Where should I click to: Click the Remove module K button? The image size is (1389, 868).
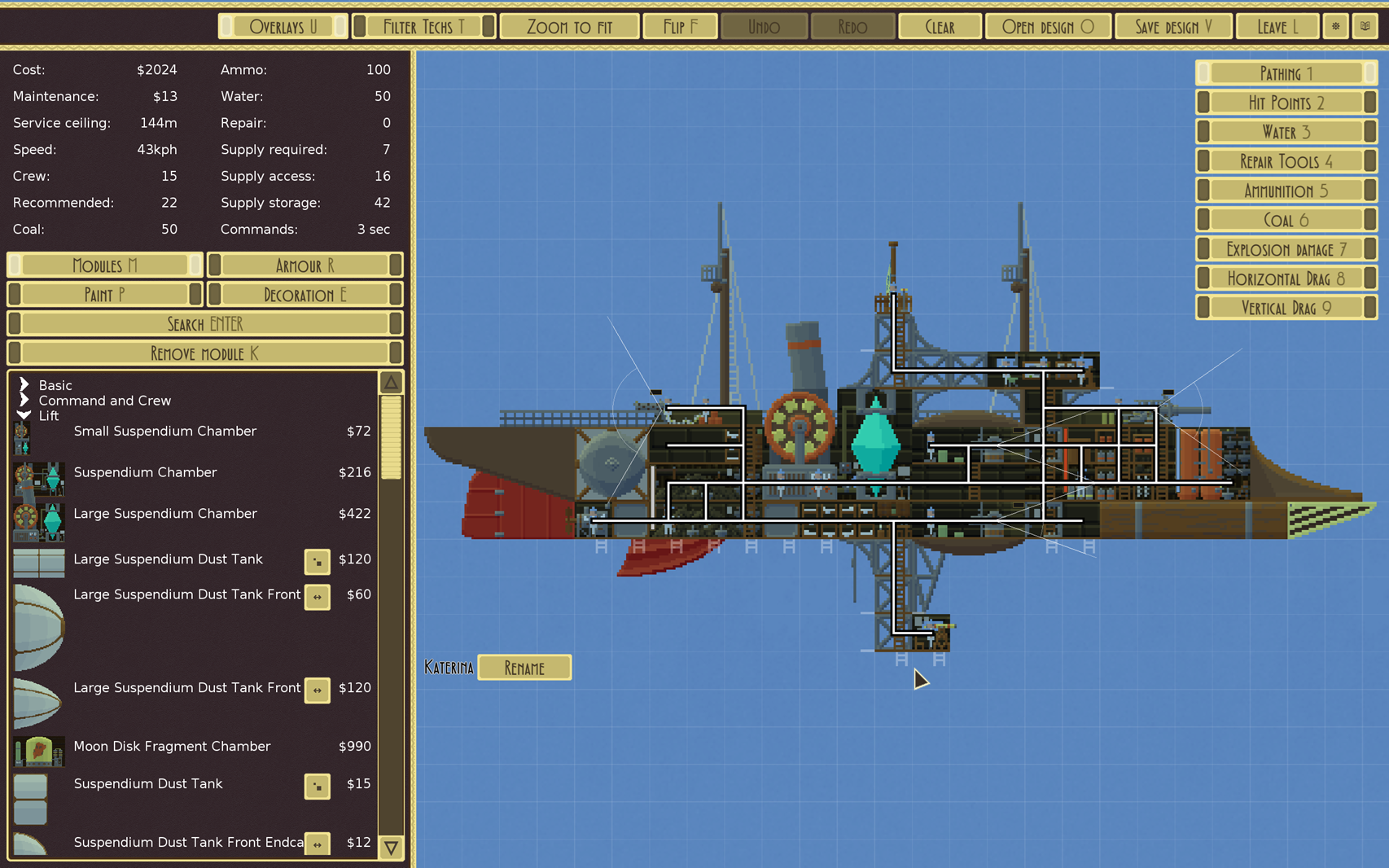point(205,353)
